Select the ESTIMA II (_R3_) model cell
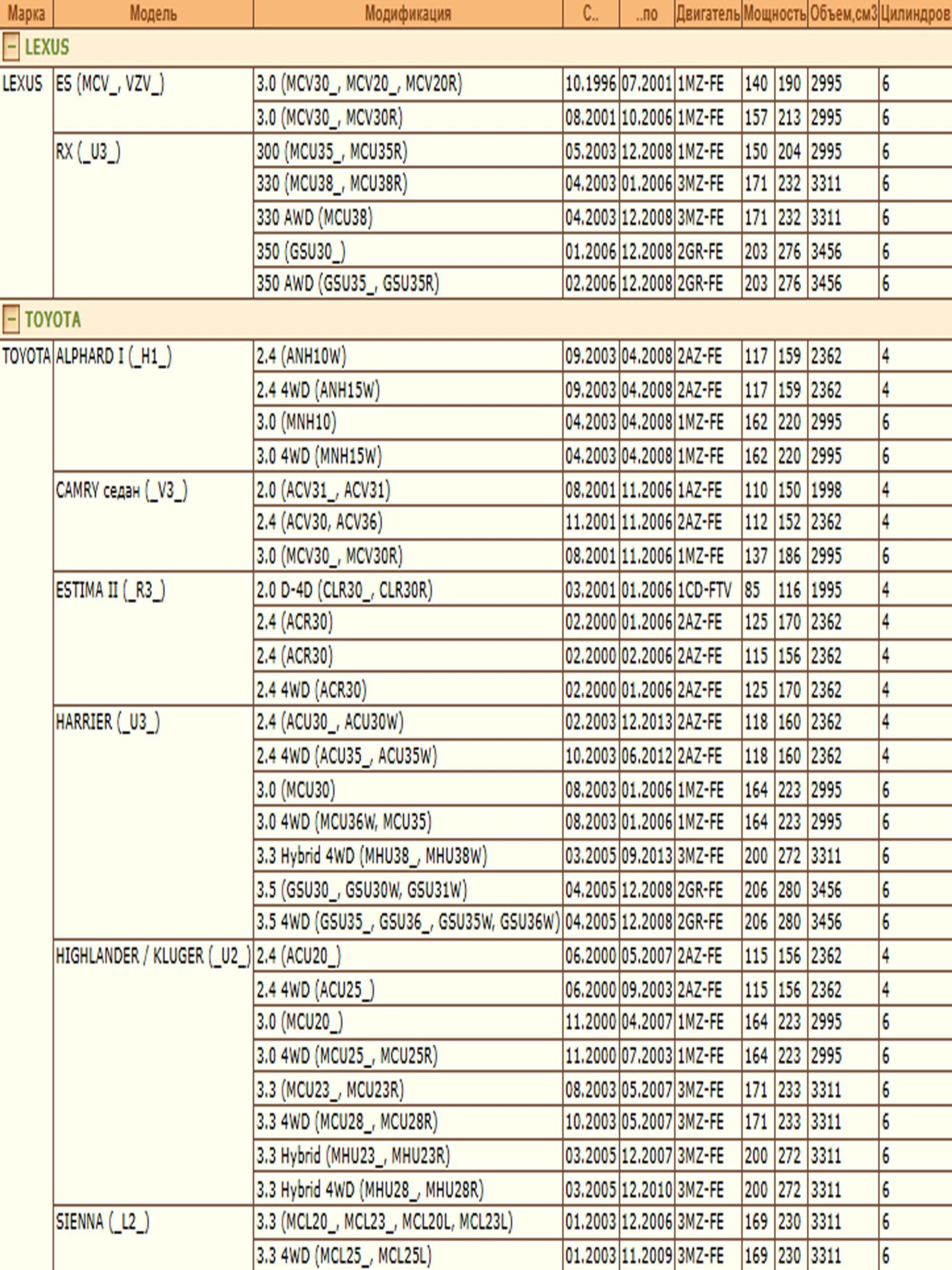Screen dimensions: 952x1270 coord(111,590)
